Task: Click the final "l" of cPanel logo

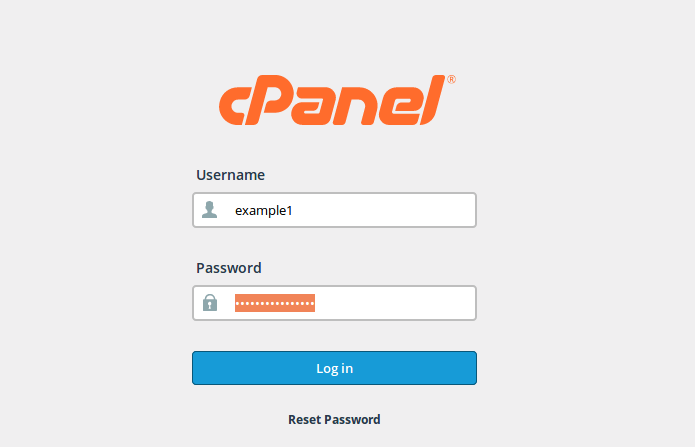Action: click(x=432, y=100)
